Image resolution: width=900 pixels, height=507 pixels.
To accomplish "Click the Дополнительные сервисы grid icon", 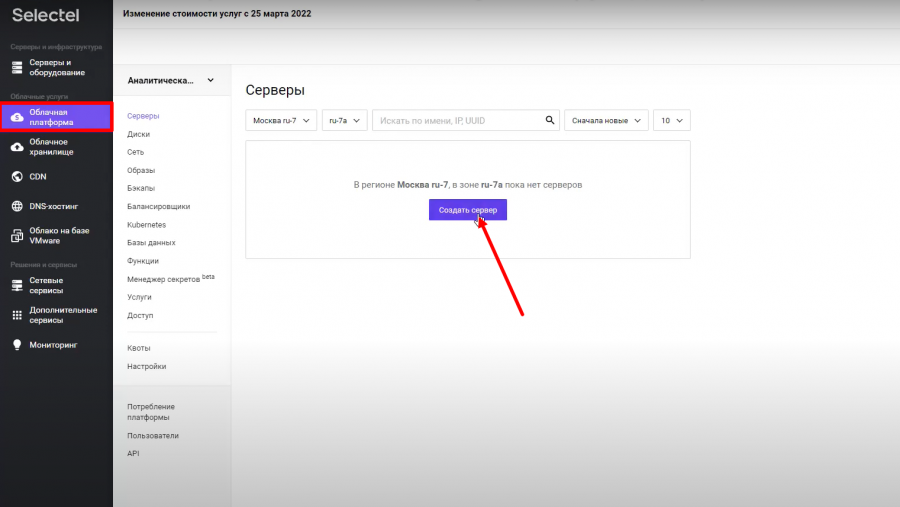I will [x=17, y=315].
